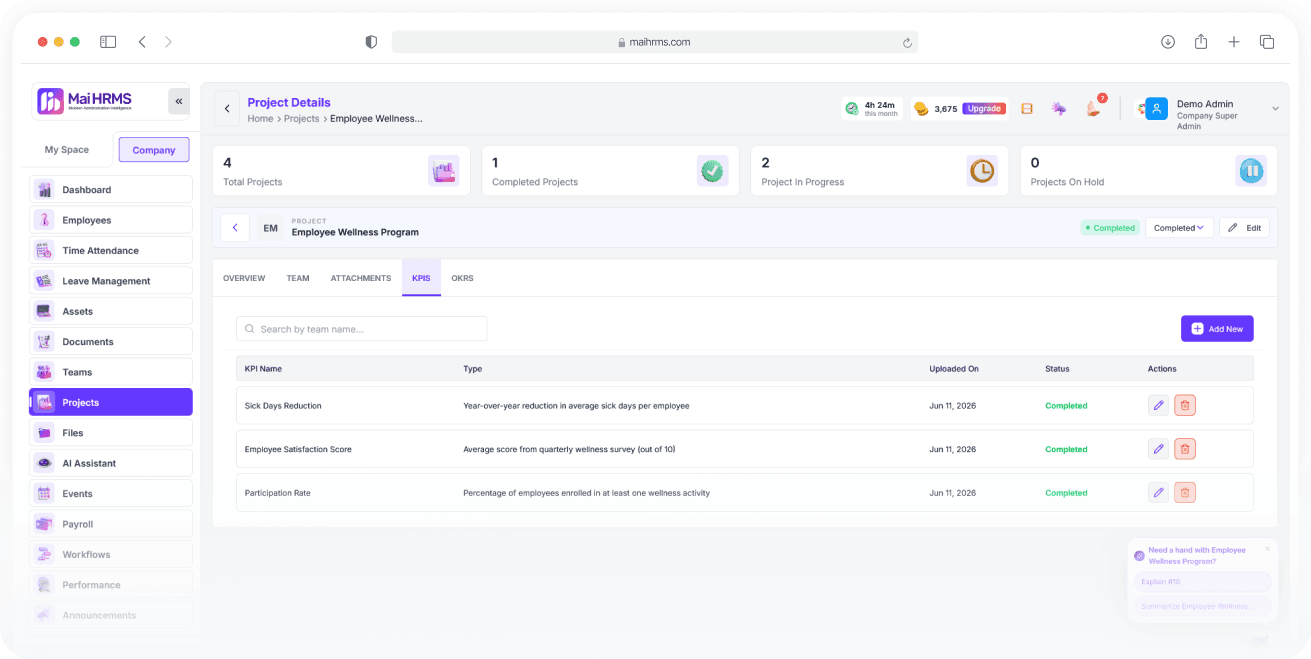
Task: Delete the Participation Rate KPI
Action: pyautogui.click(x=1185, y=492)
